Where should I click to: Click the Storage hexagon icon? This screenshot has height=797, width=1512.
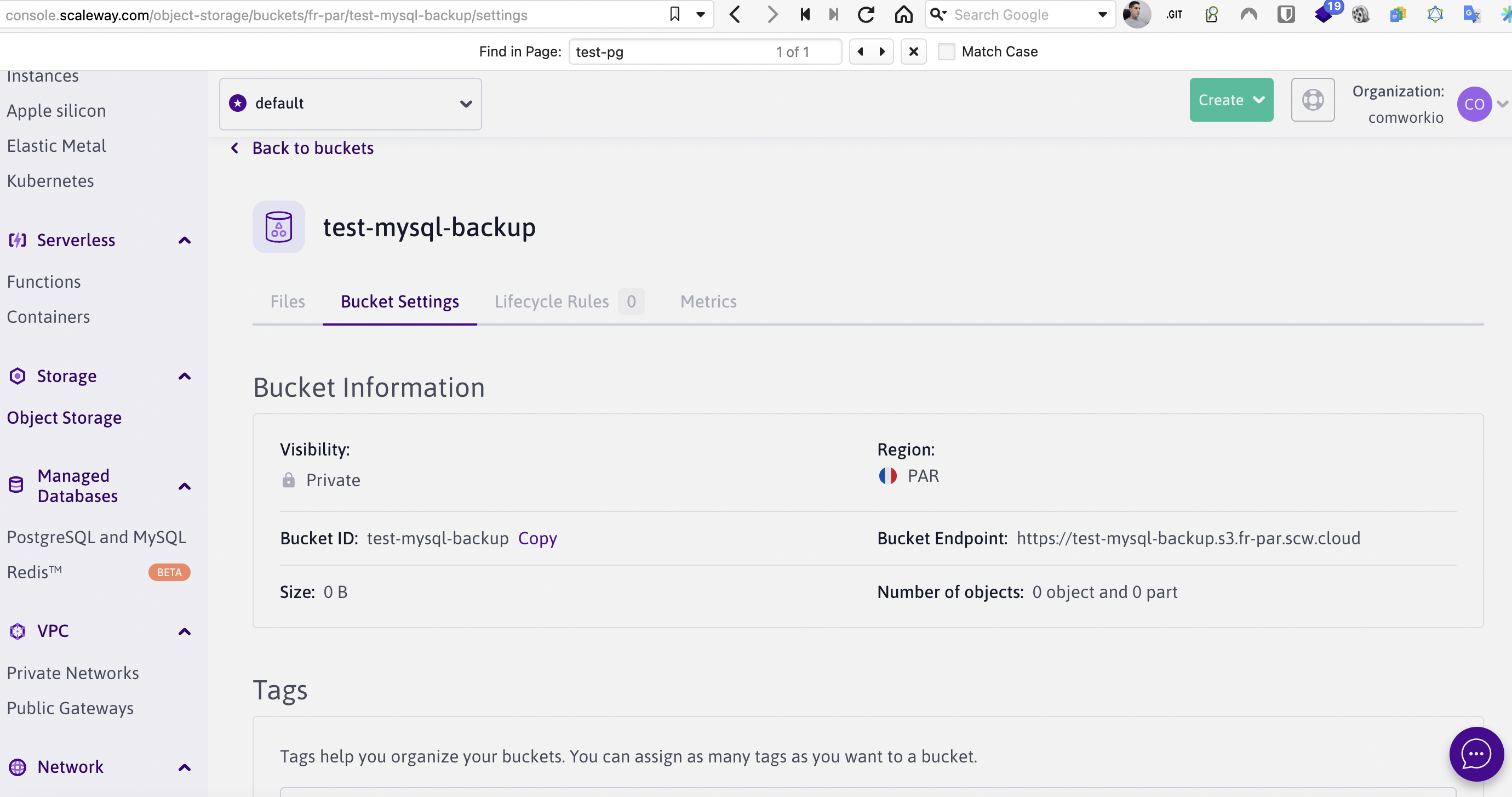18,376
